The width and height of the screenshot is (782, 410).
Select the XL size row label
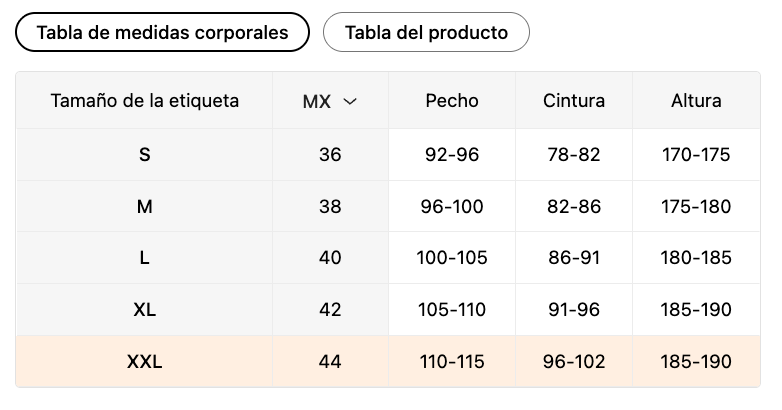pos(145,310)
